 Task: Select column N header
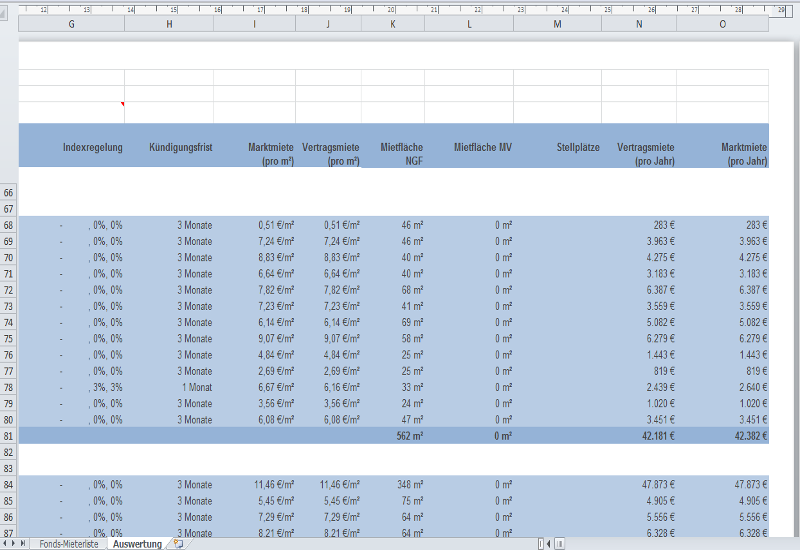639,24
